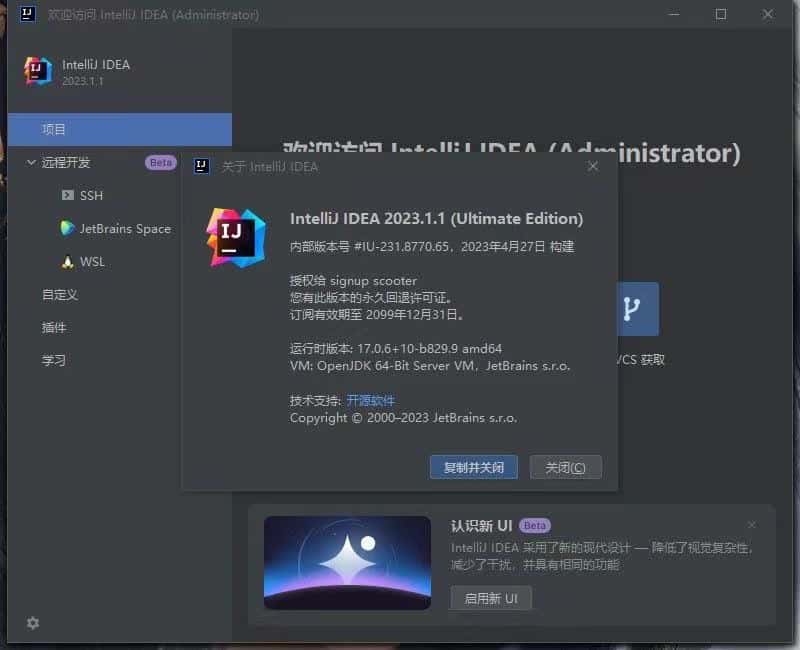Click the Beta badge next to 认识新 UI
The height and width of the screenshot is (650, 800).
point(535,525)
